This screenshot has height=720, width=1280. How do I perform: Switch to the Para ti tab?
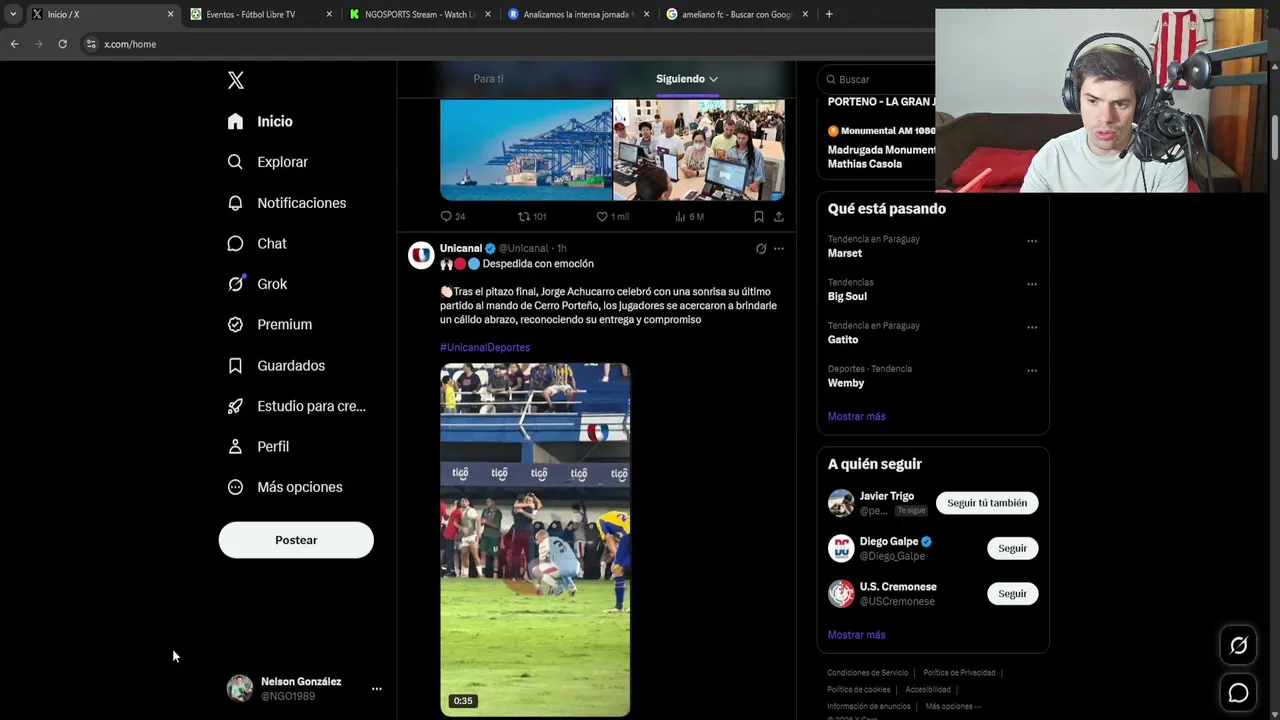[x=488, y=79]
